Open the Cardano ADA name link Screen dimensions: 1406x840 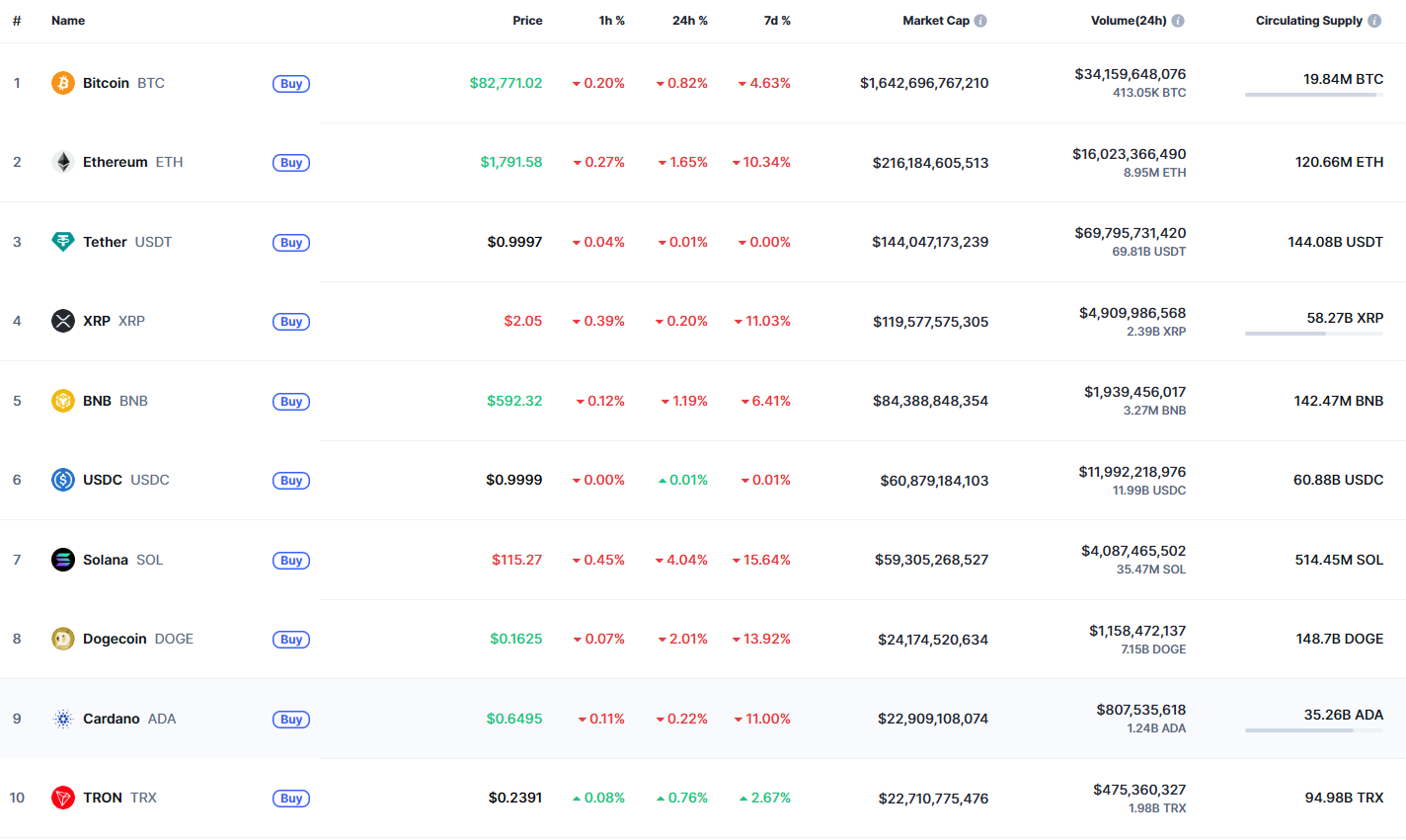[x=129, y=719]
